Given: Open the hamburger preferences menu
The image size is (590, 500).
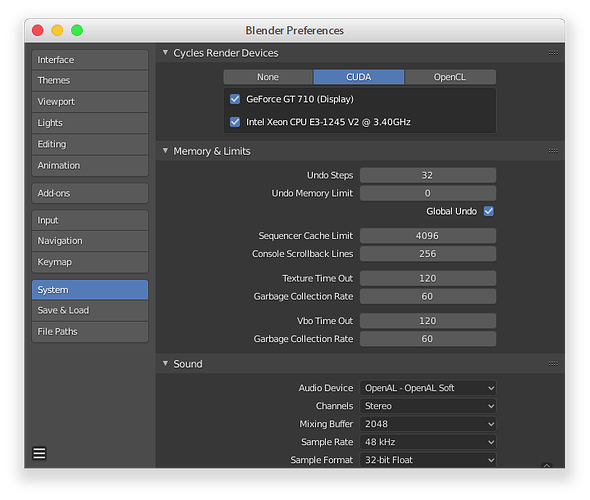Looking at the screenshot, I should pyautogui.click(x=40, y=453).
